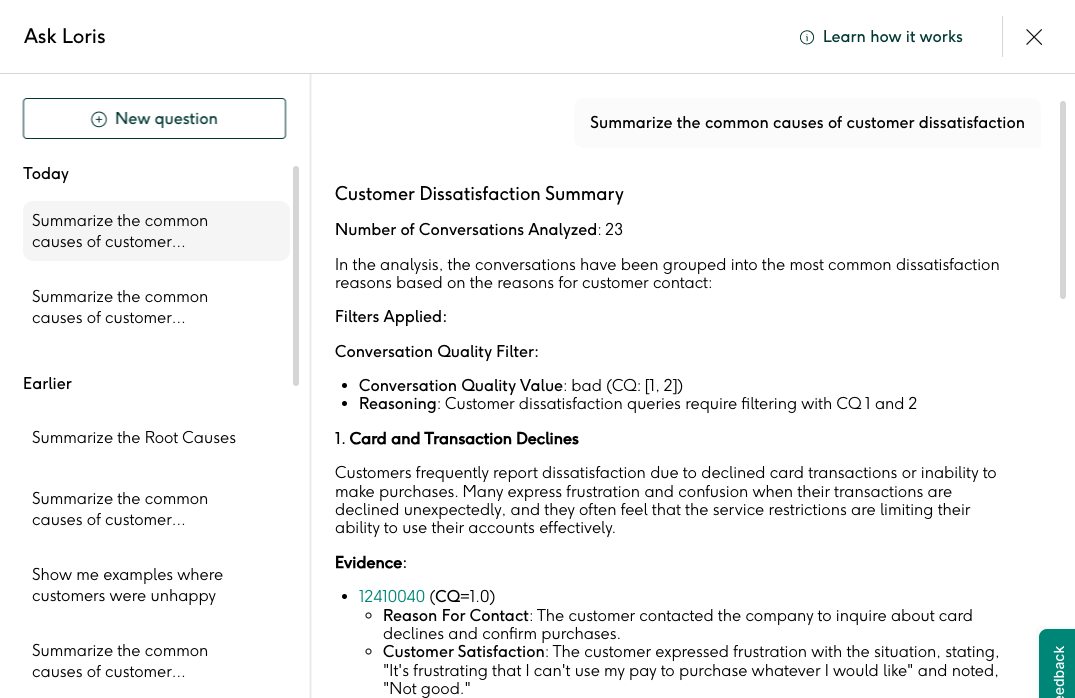This screenshot has height=698, width=1075.
Task: Click the Customer Dissatisfaction Summary heading
Action: pos(479,194)
